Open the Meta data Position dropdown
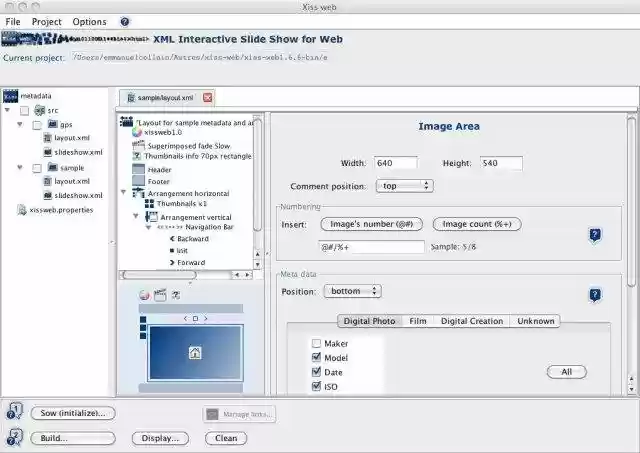Screen dimensions: 640x453 tap(352, 291)
